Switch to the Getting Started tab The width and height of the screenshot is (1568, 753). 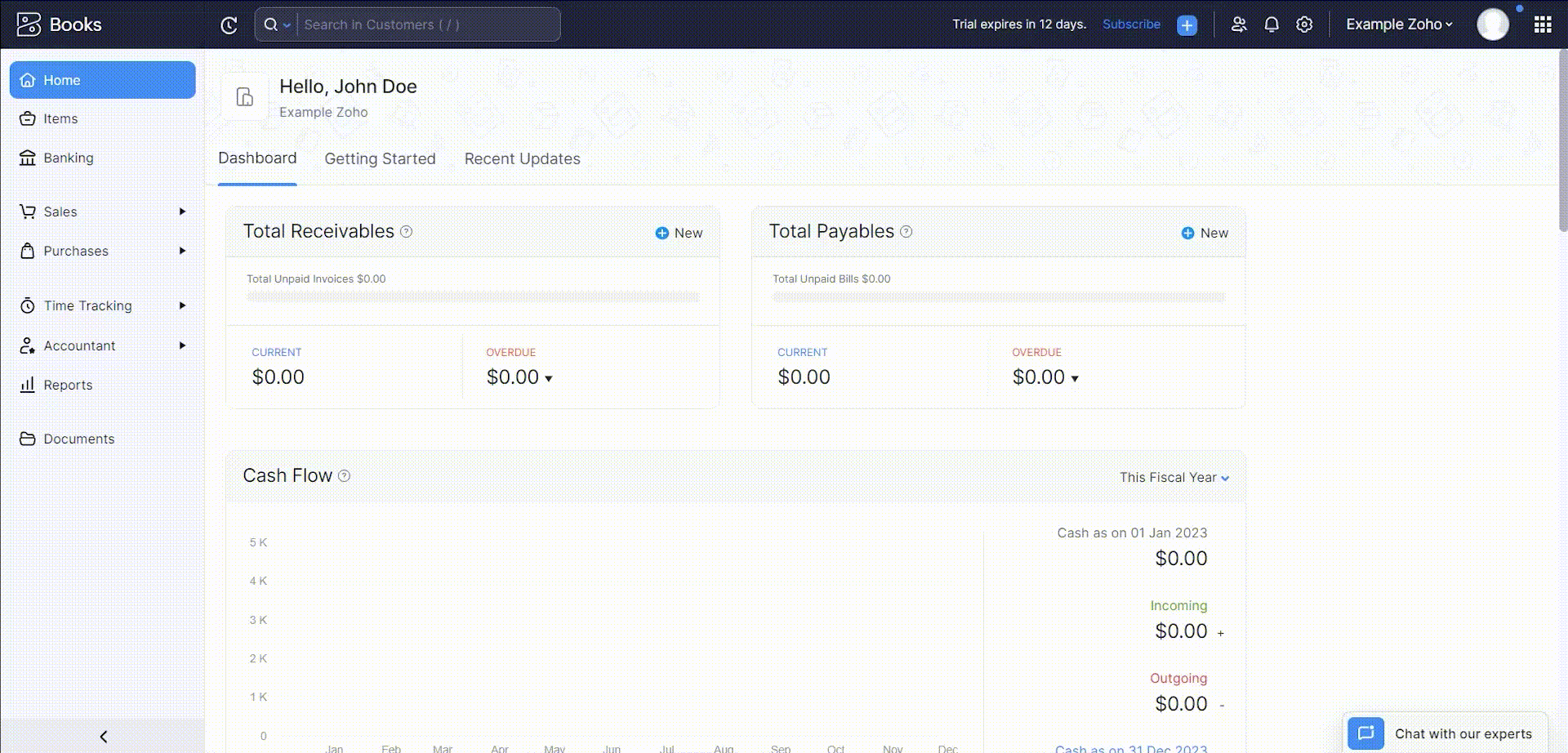(380, 159)
